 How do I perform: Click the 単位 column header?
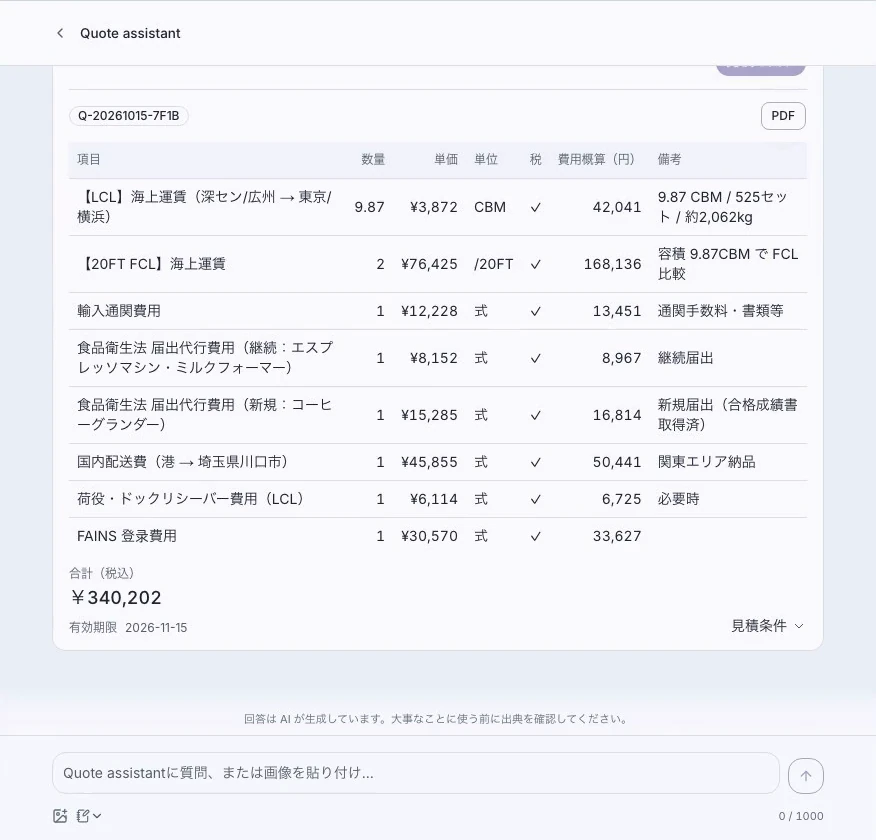point(486,159)
